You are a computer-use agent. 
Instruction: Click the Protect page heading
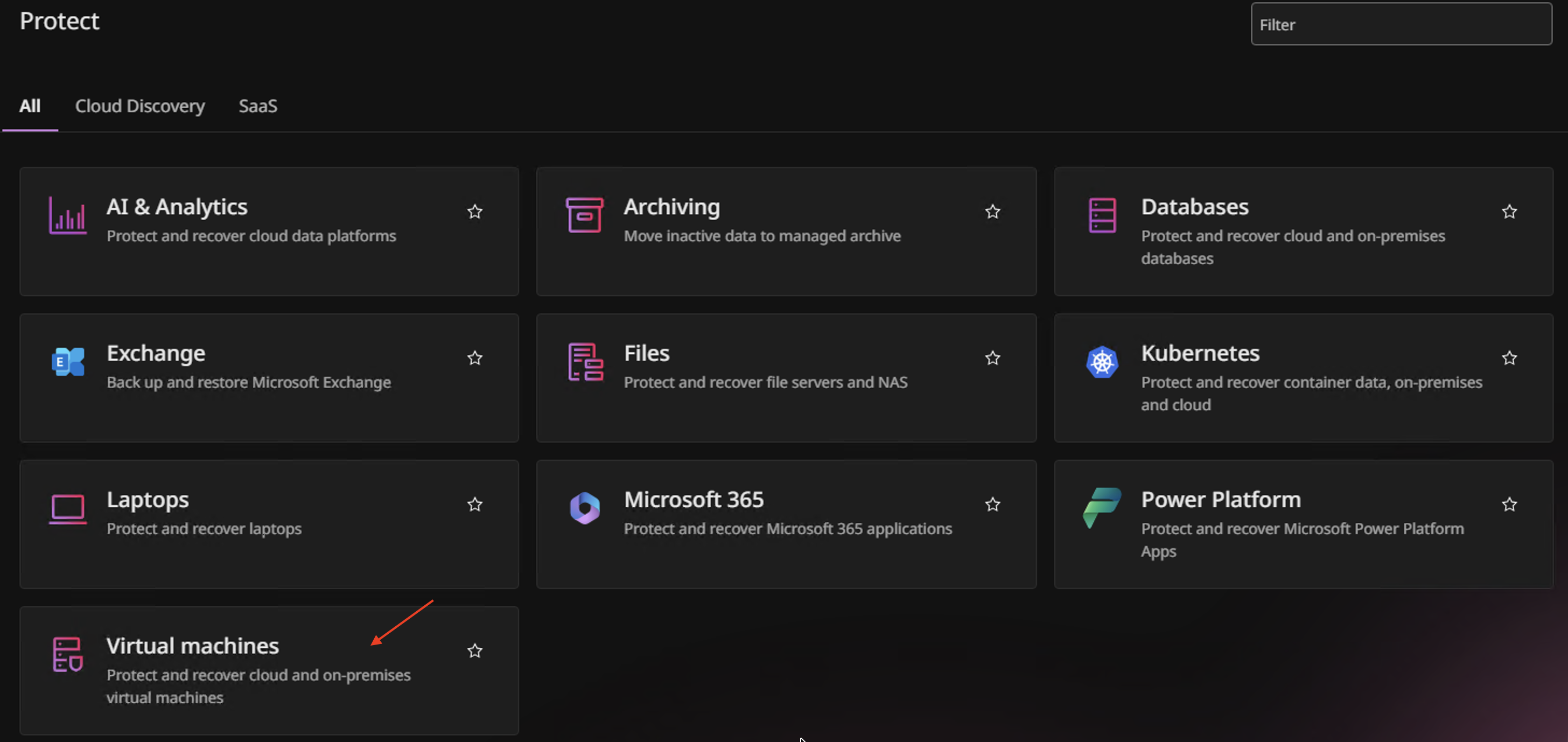[59, 22]
